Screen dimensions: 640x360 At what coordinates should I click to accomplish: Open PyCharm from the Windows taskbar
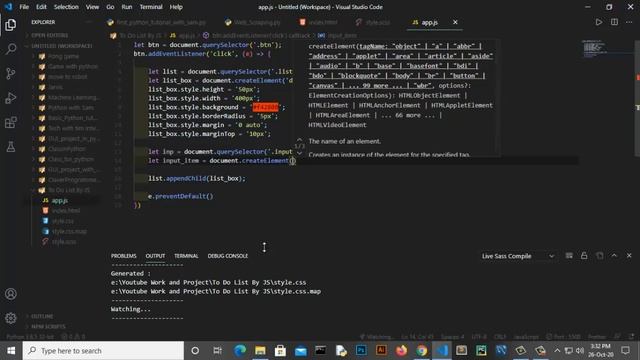pos(481,350)
